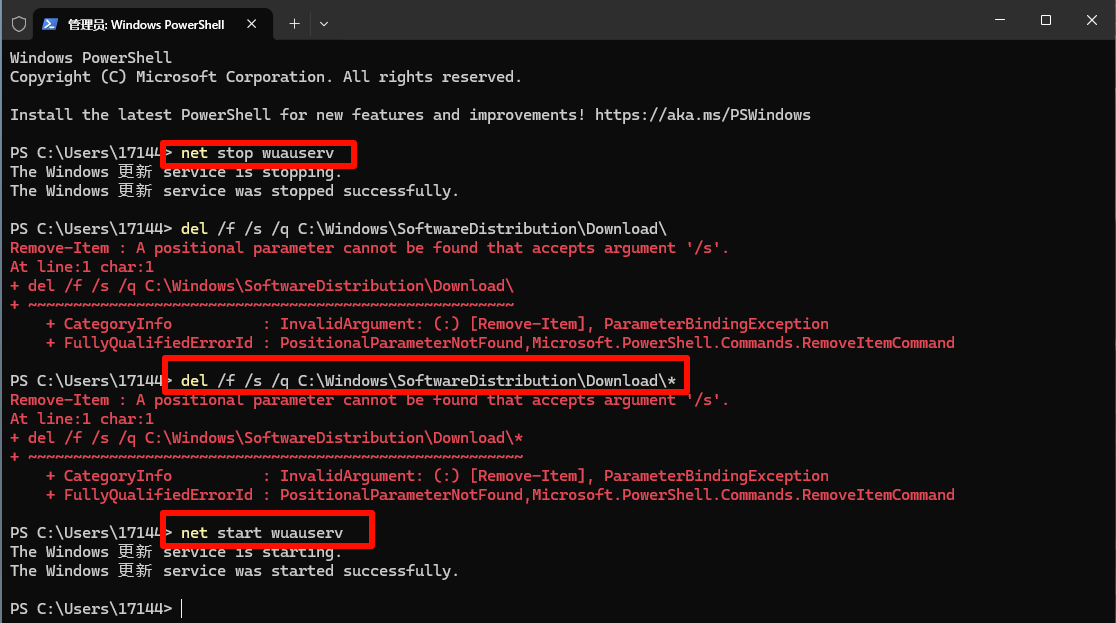This screenshot has height=623, width=1116.
Task: Click the first 'At line:1 char:1' text
Action: pos(82,267)
